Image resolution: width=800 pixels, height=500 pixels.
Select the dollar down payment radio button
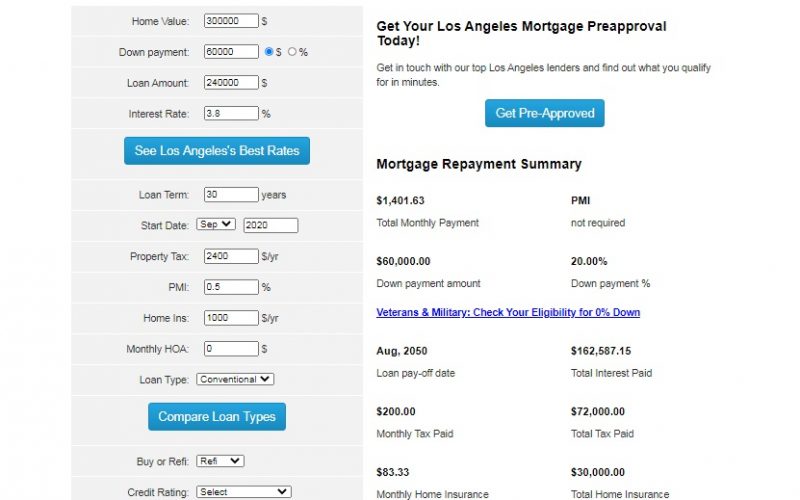coord(269,52)
